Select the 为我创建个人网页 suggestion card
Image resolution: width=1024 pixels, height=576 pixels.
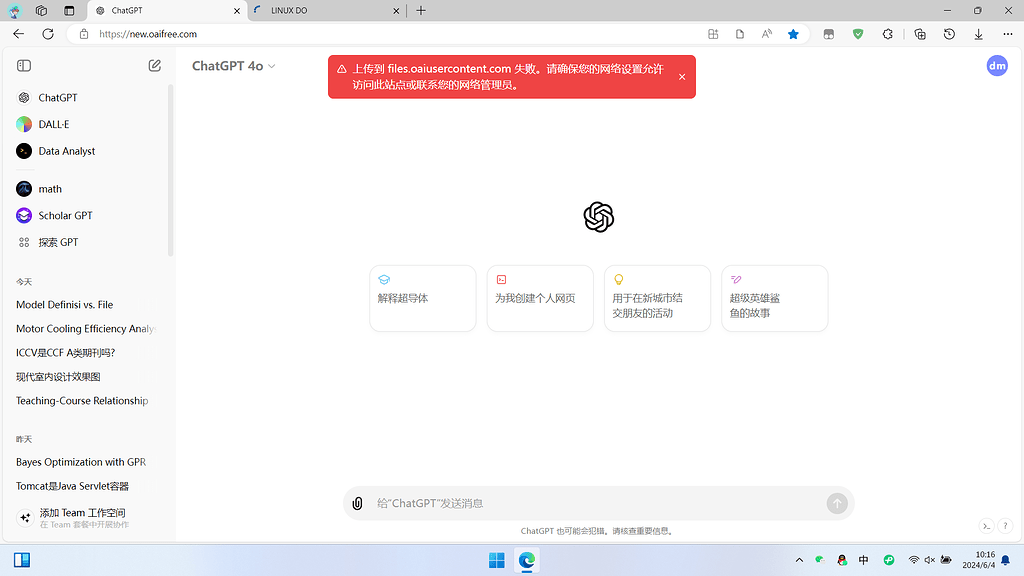tap(540, 298)
